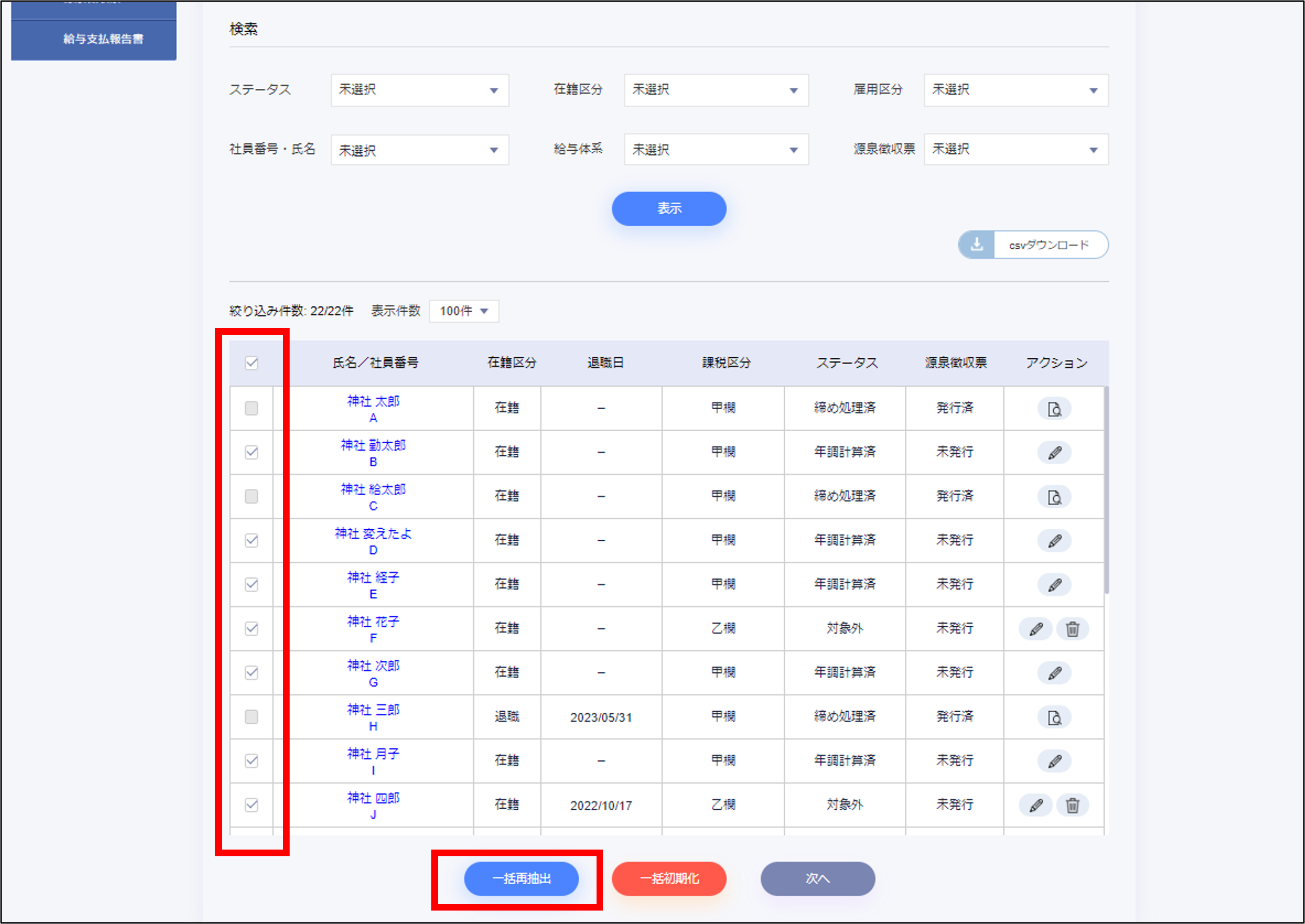Open the 表示件数 100件 dropdown

tap(463, 311)
